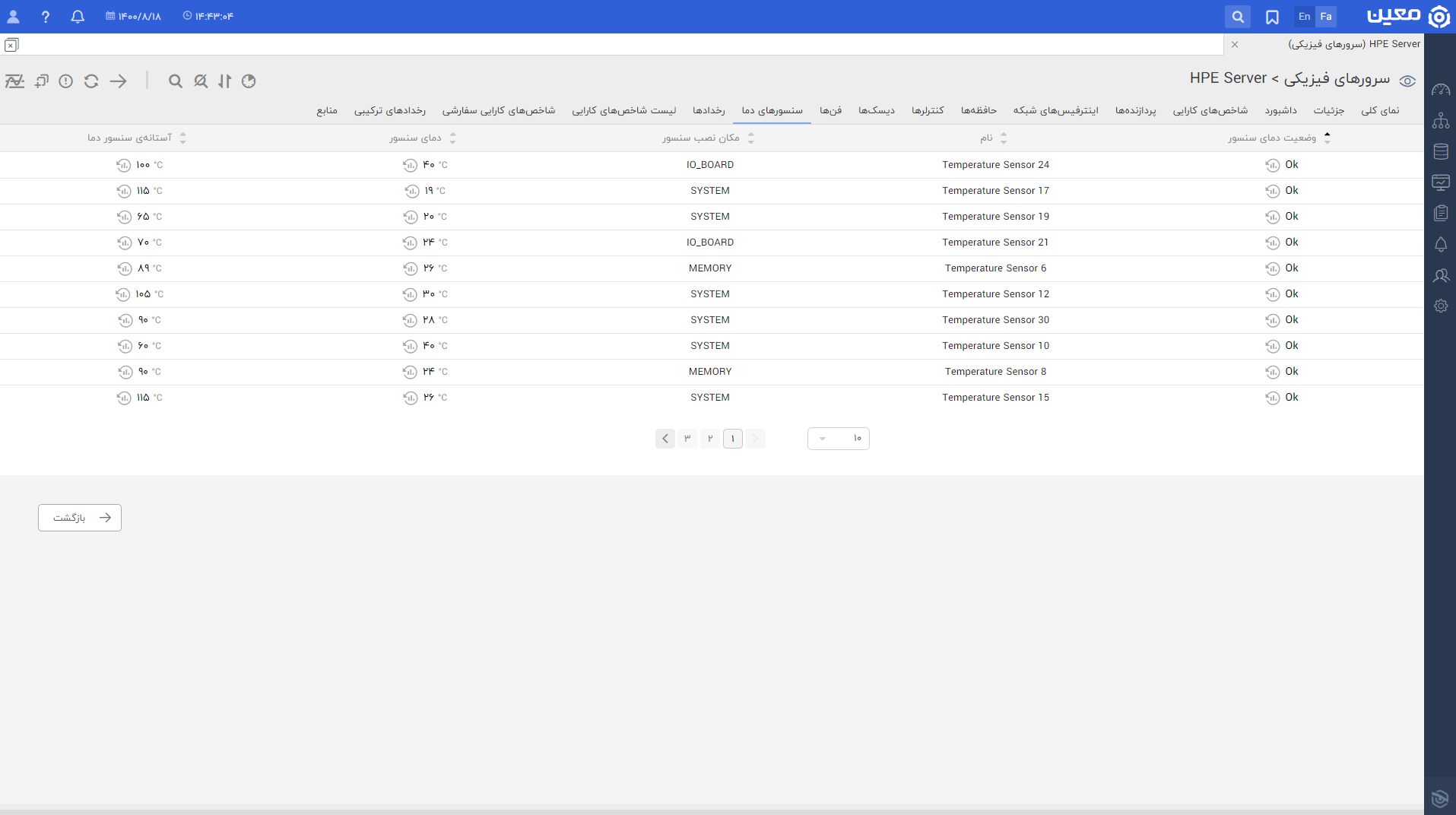Image resolution: width=1456 pixels, height=815 pixels.
Task: Toggle the eye icon beside HPE Server title
Action: 1407,81
